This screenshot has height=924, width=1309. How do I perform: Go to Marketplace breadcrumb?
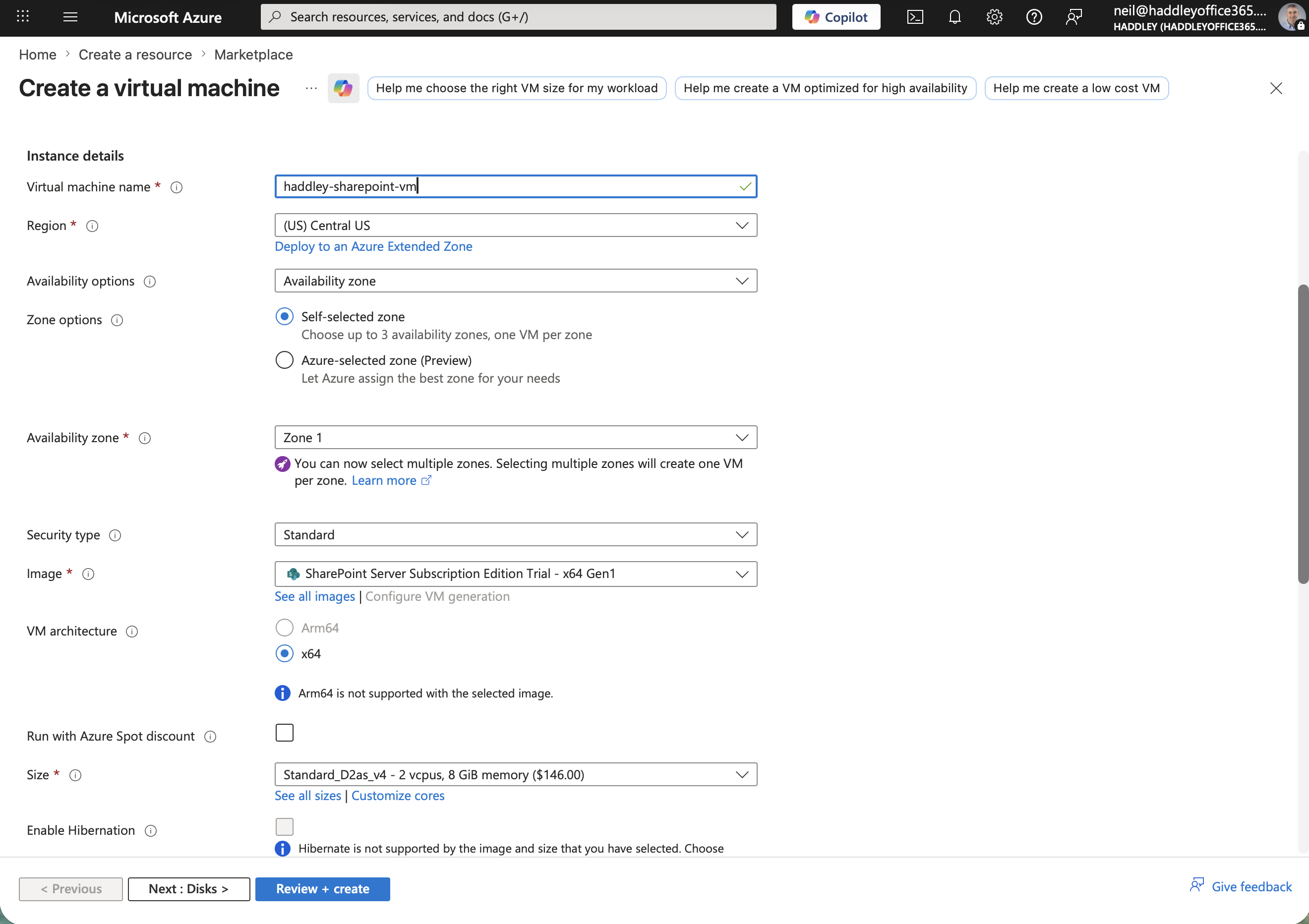pos(254,55)
